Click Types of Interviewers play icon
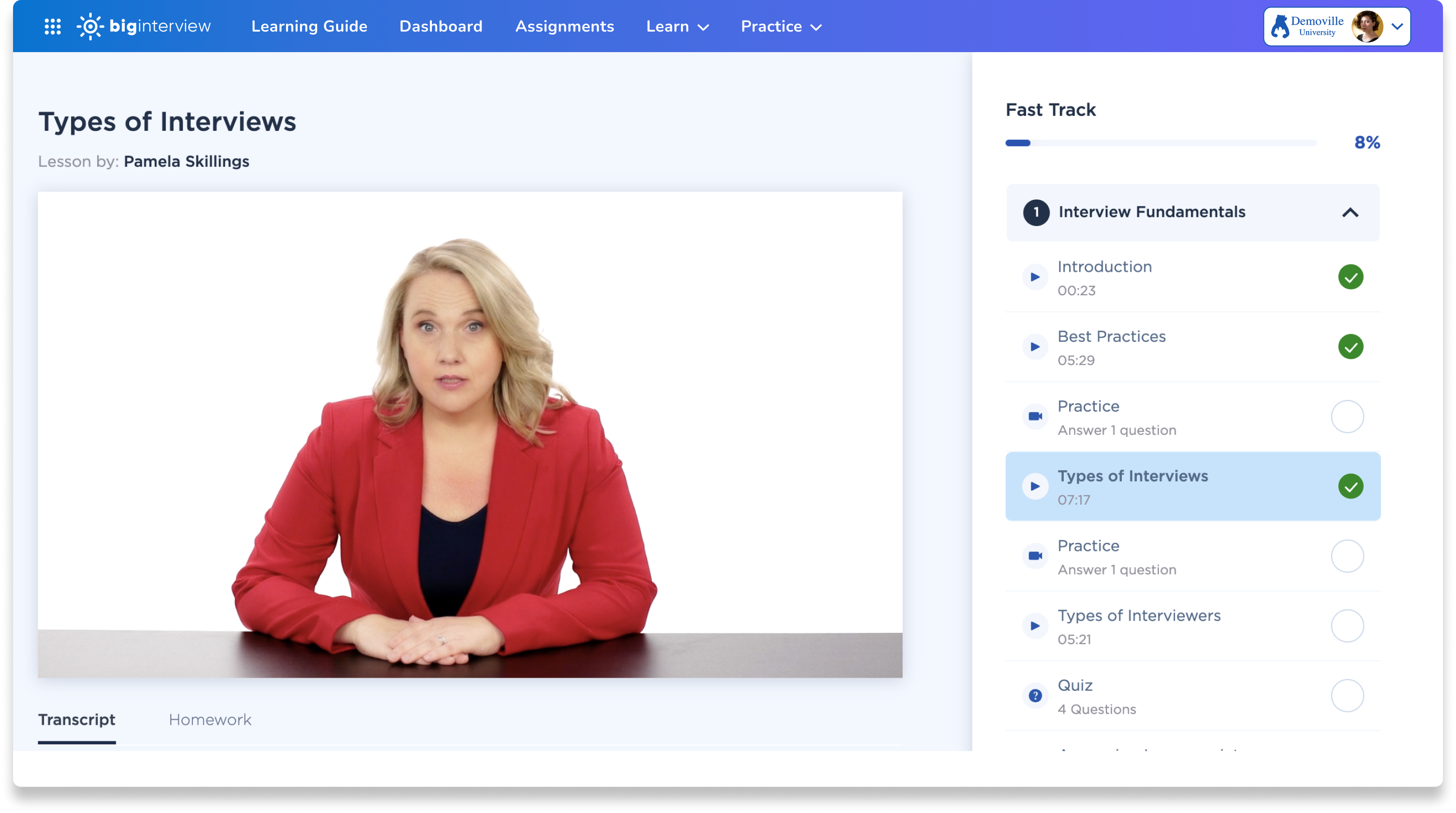Image resolution: width=1456 pixels, height=813 pixels. (1035, 626)
